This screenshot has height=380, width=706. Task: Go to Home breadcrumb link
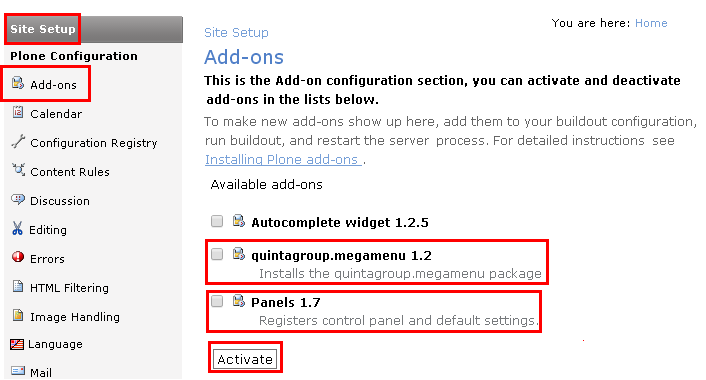coord(651,23)
